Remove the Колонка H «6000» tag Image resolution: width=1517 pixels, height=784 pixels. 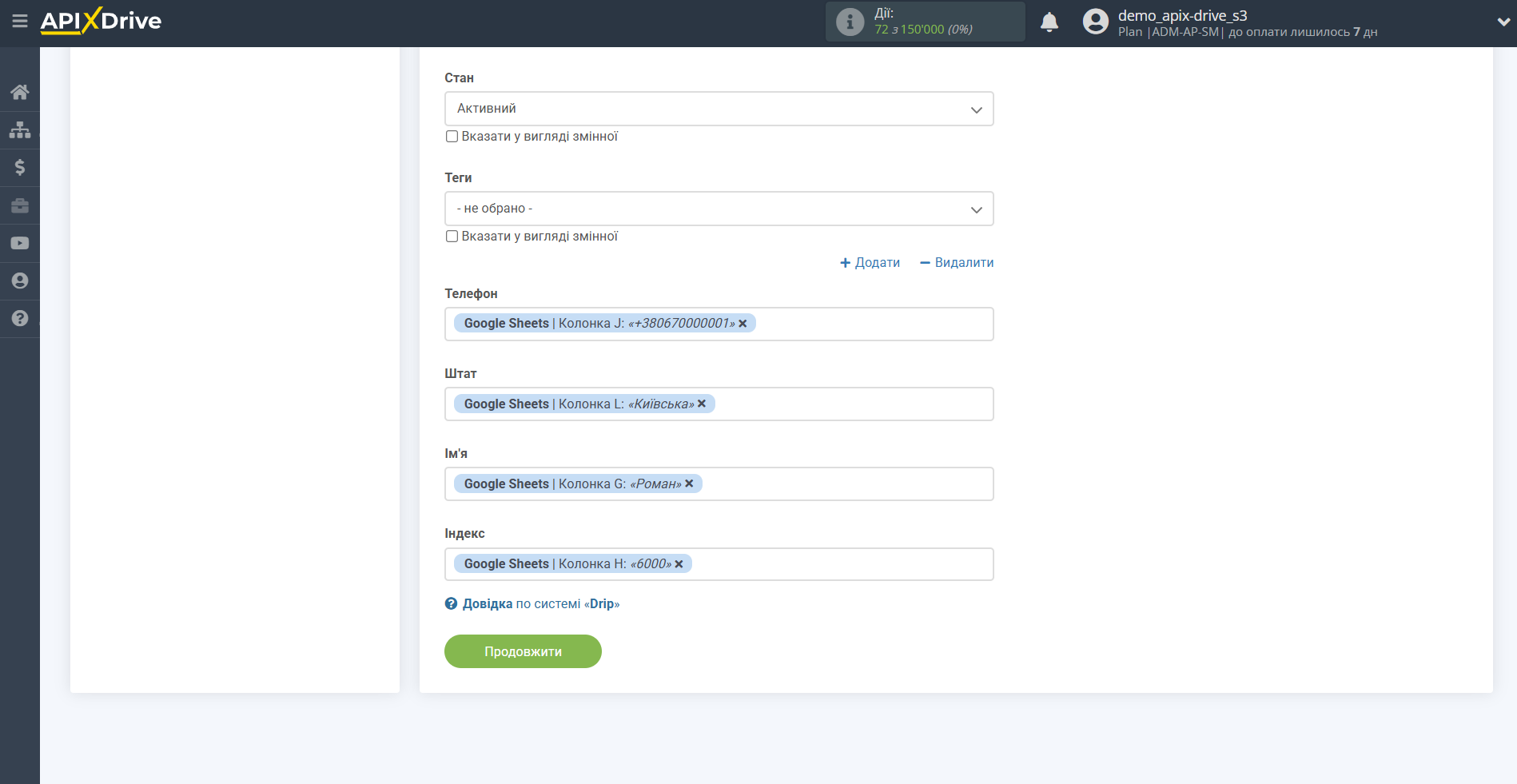click(x=679, y=564)
